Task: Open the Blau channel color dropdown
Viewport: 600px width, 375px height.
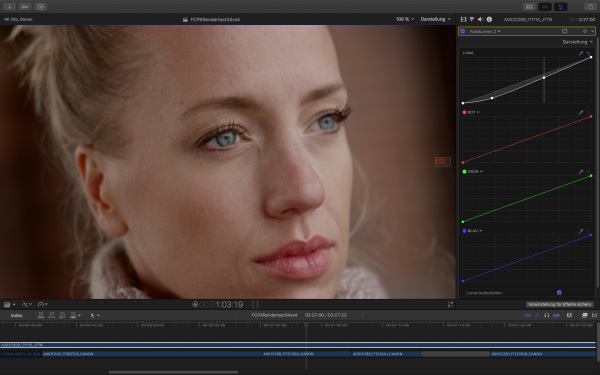Action: pos(473,231)
